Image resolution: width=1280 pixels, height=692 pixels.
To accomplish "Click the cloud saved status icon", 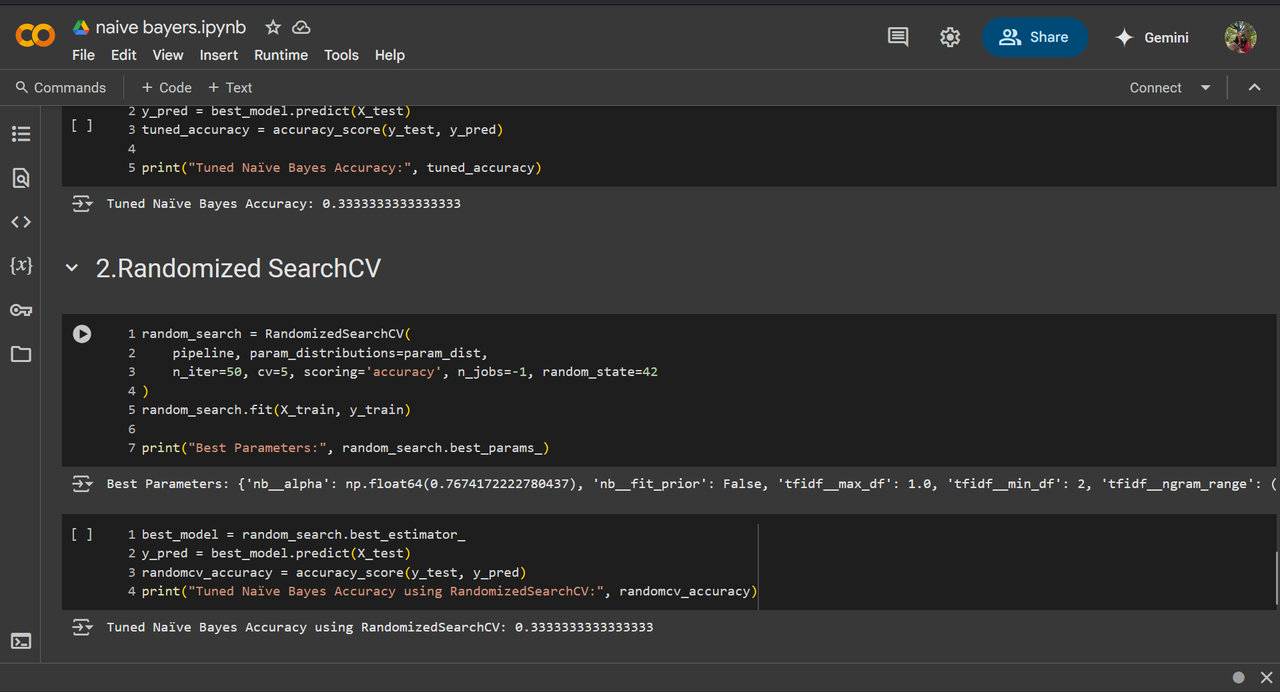I will [x=301, y=28].
